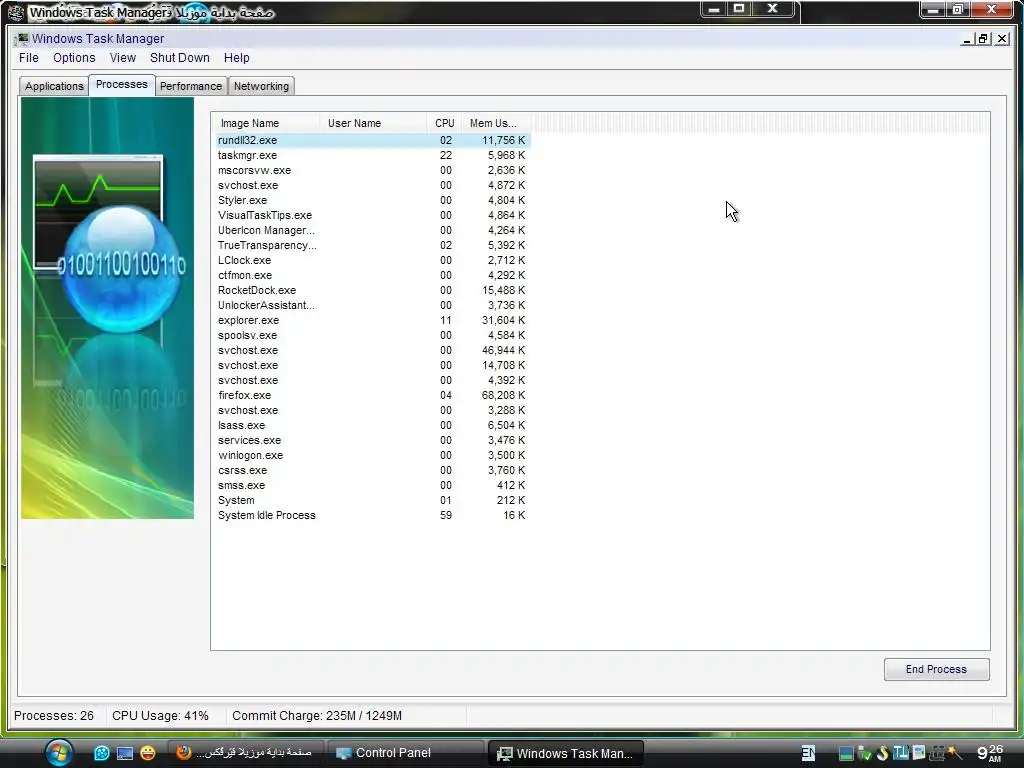Select the services.exe process
This screenshot has width=1024, height=768.
click(373, 441)
